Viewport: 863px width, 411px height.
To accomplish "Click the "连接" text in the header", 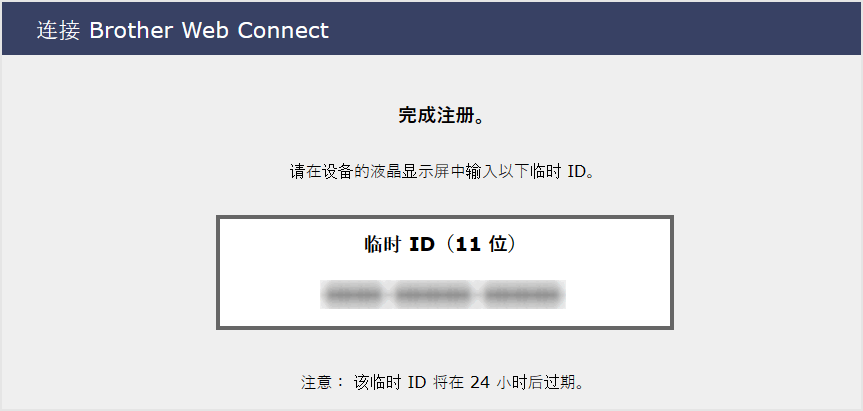I will (58, 30).
